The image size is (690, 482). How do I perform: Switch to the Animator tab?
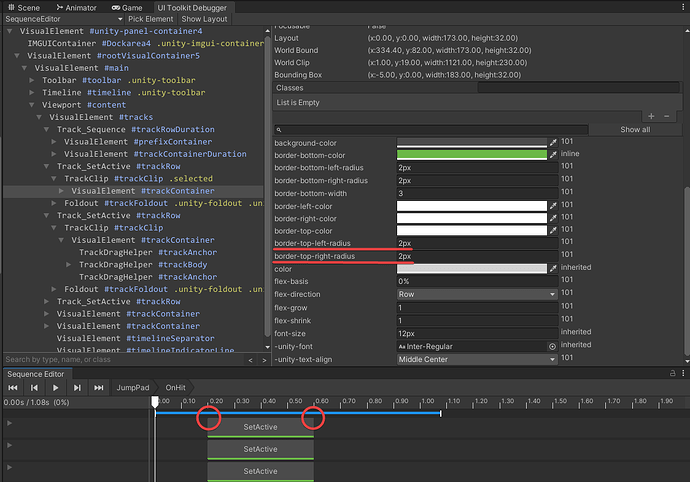point(78,6)
